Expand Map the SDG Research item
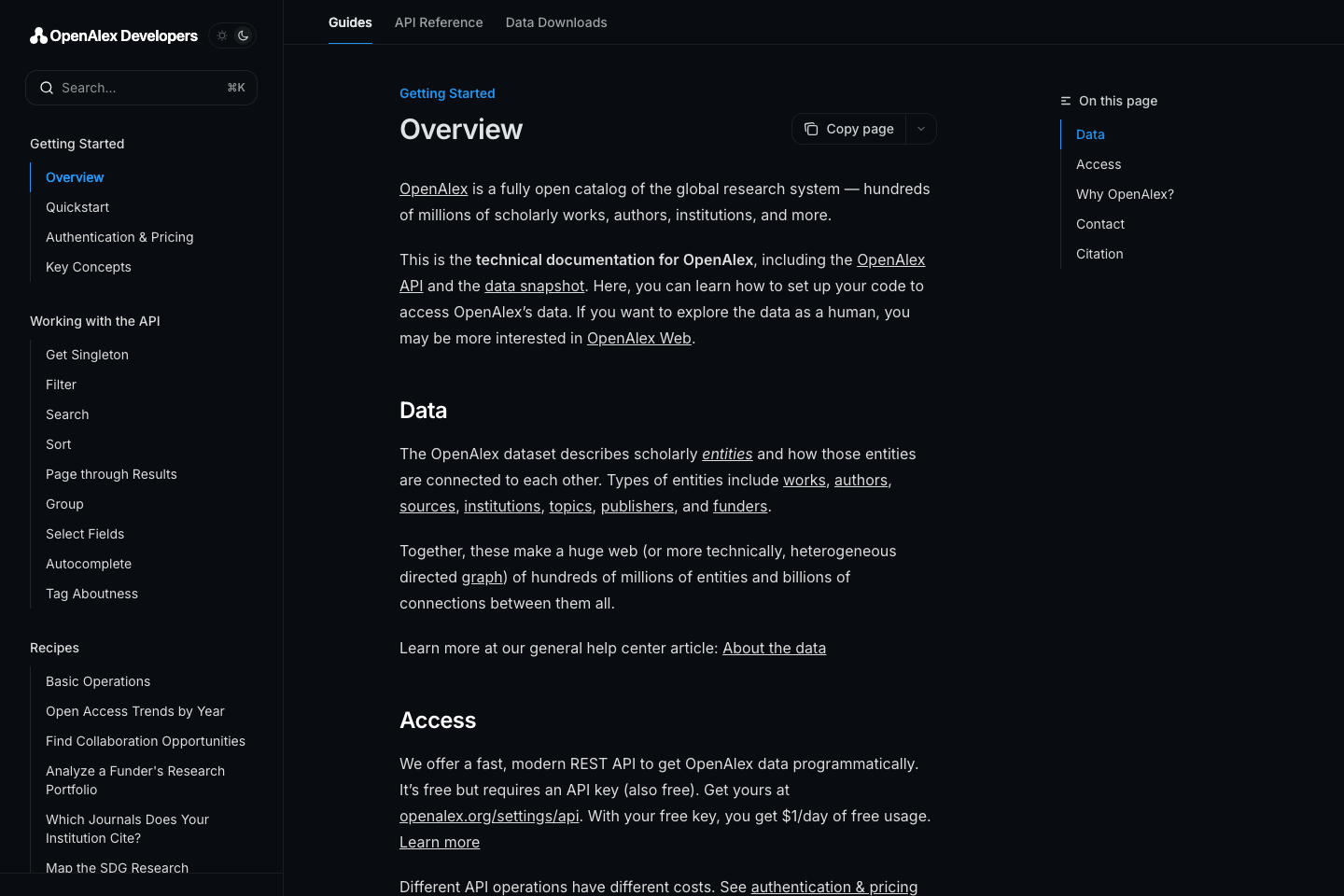The height and width of the screenshot is (896, 1344). point(117,868)
